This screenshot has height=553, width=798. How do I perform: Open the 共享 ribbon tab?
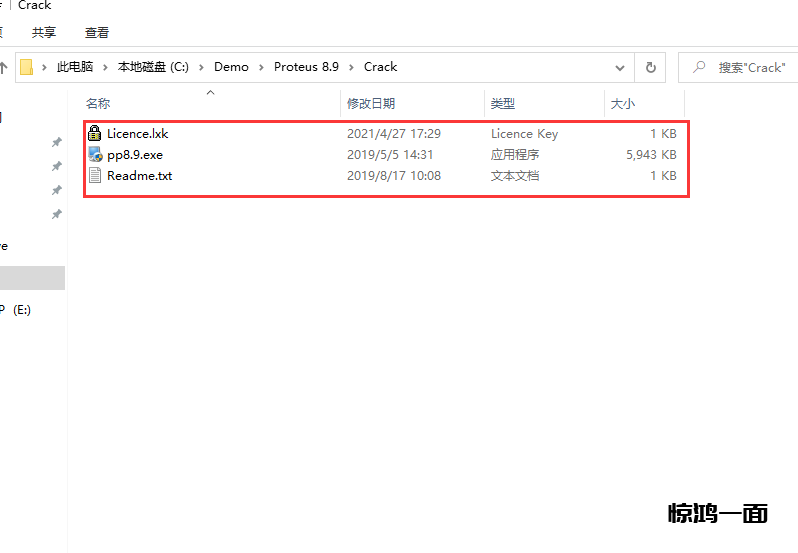point(44,33)
